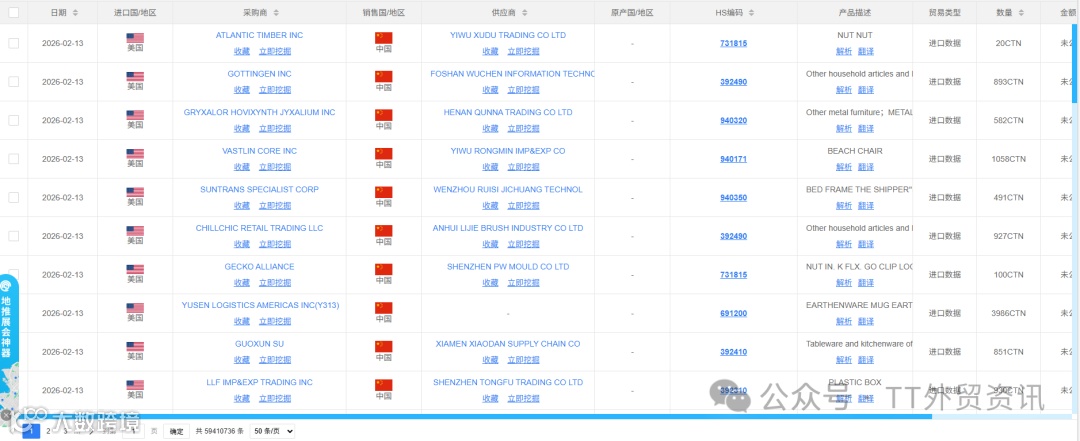
Task: Click US flag in VASTLIN CORE row
Action: tap(135, 154)
